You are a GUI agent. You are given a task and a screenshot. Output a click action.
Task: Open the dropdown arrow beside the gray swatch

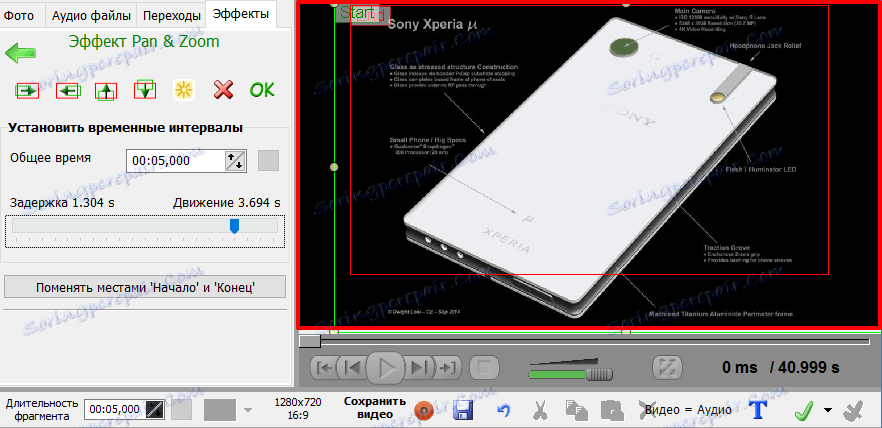pyautogui.click(x=248, y=410)
